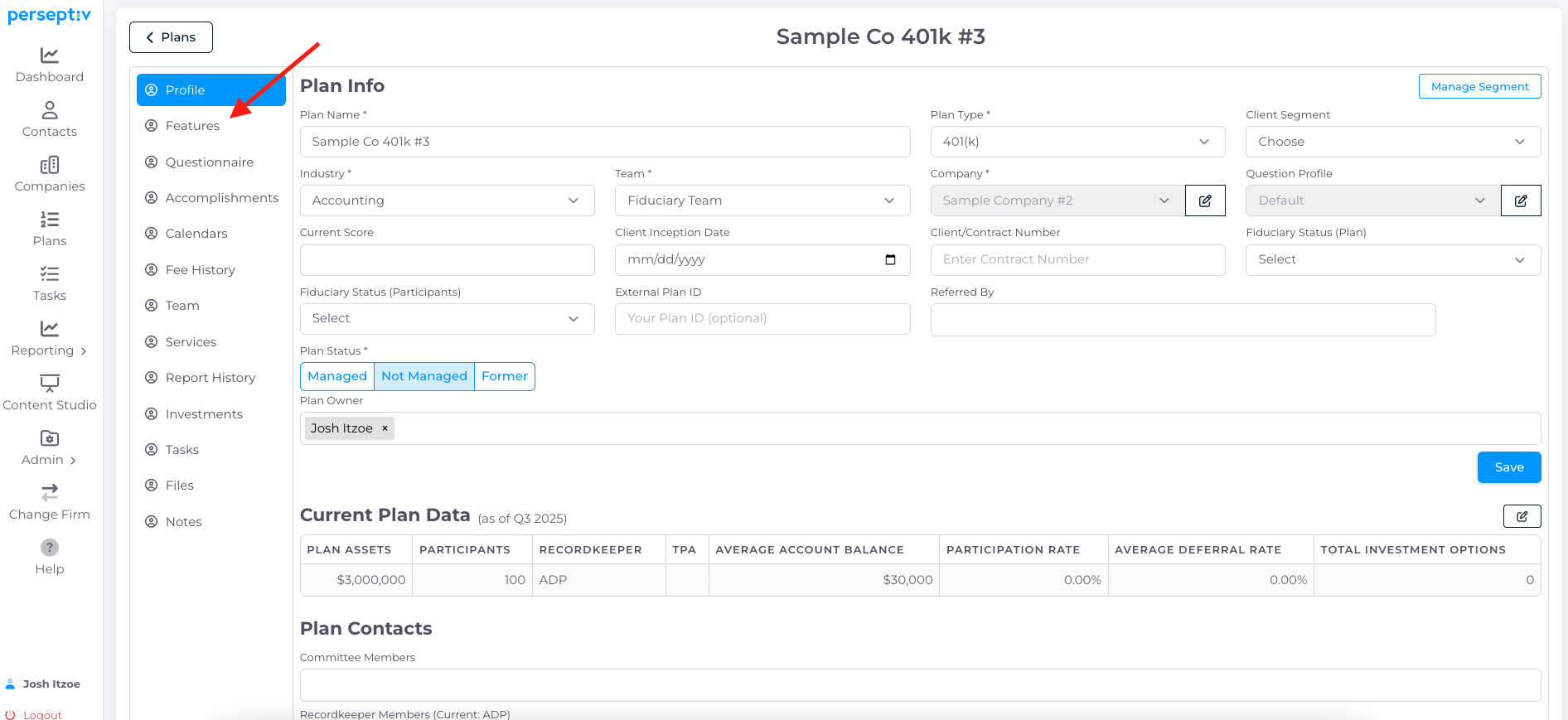Viewport: 1568px width, 720px height.
Task: Click the ADP recordkeeper cell
Action: 599,580
